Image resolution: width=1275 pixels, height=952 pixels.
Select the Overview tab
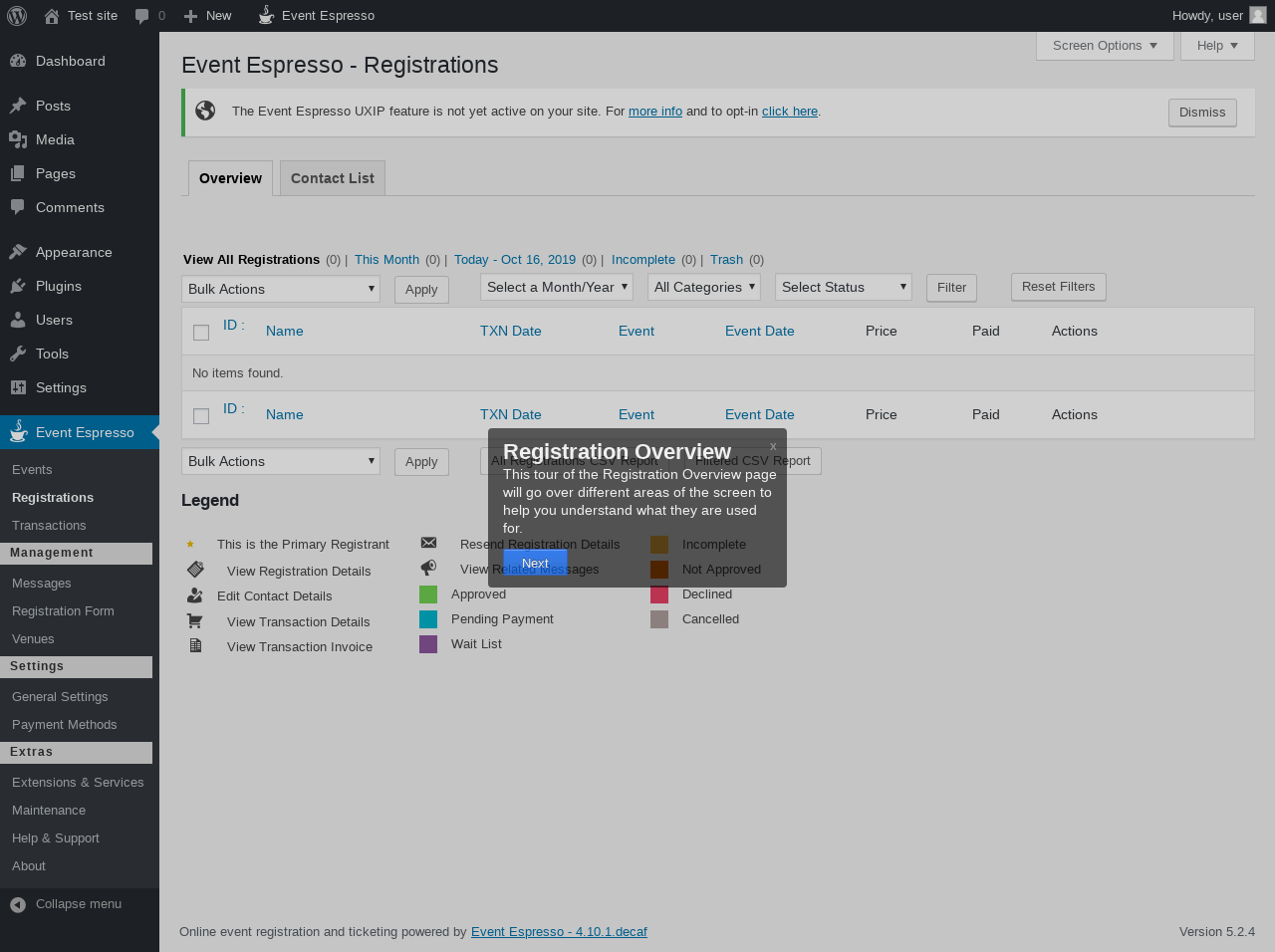coord(230,178)
